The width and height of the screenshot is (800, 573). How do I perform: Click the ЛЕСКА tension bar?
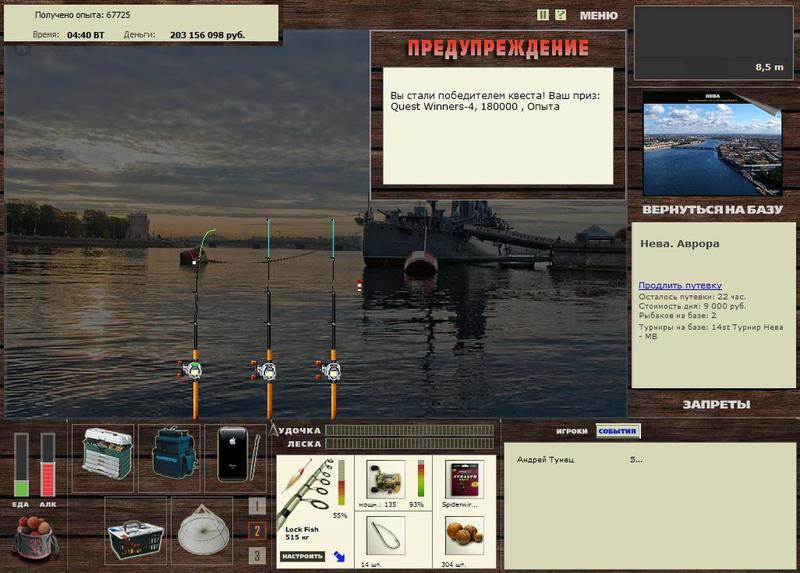pos(410,444)
